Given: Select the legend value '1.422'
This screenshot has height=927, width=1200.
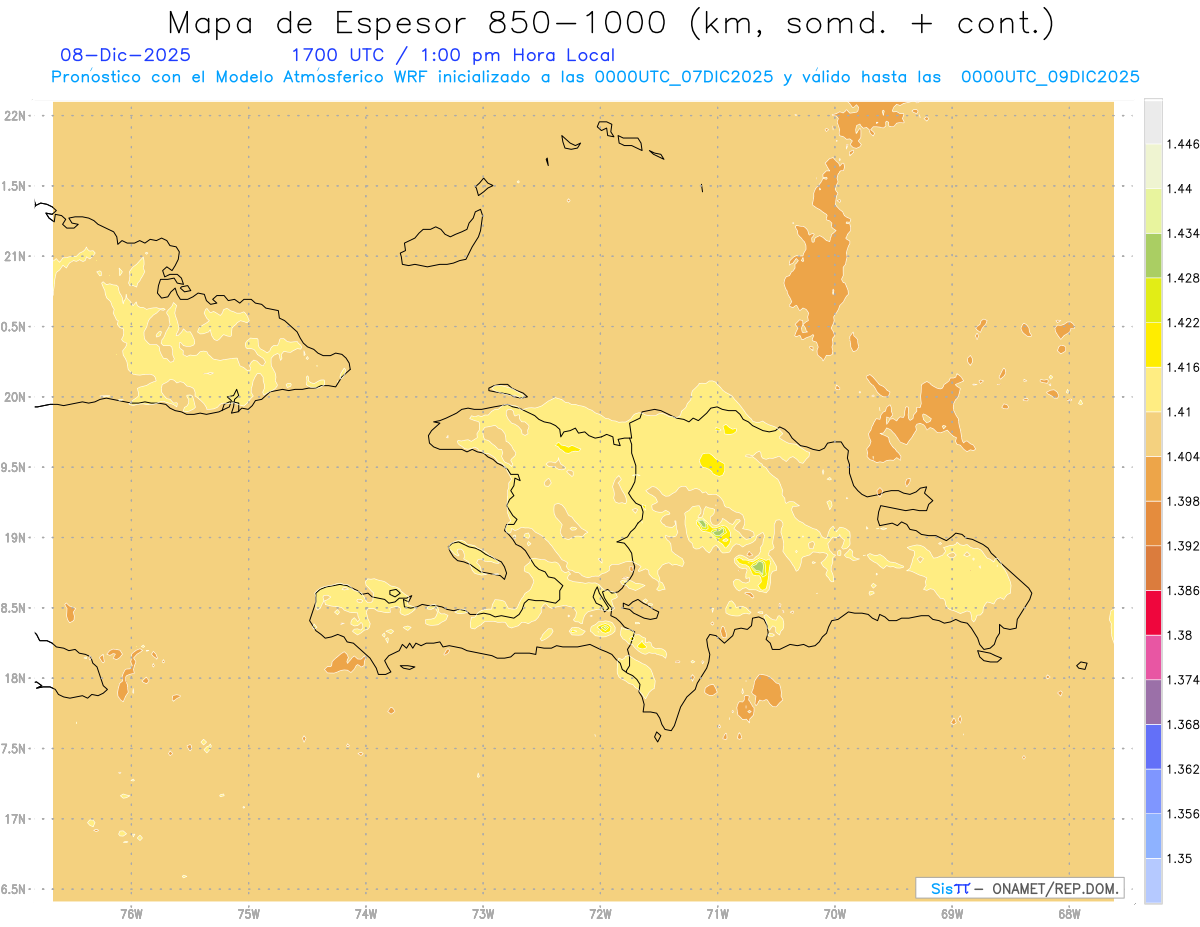Looking at the screenshot, I should click(1182, 322).
